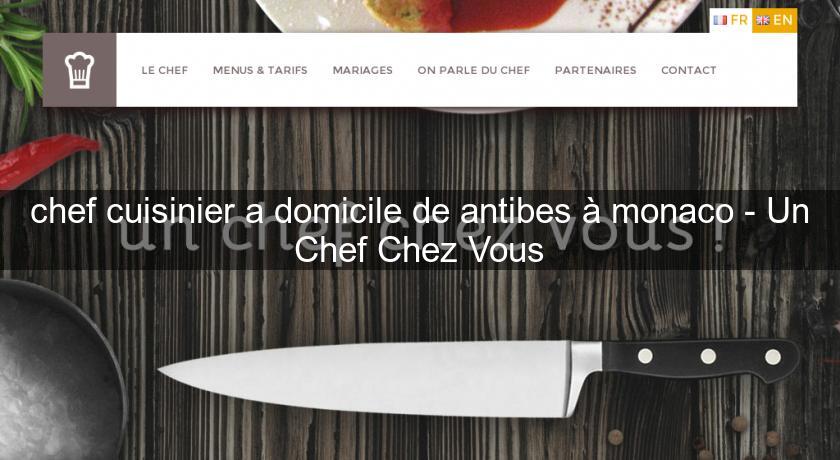The width and height of the screenshot is (840, 460).
Task: Click the French flag icon
Action: click(x=720, y=20)
